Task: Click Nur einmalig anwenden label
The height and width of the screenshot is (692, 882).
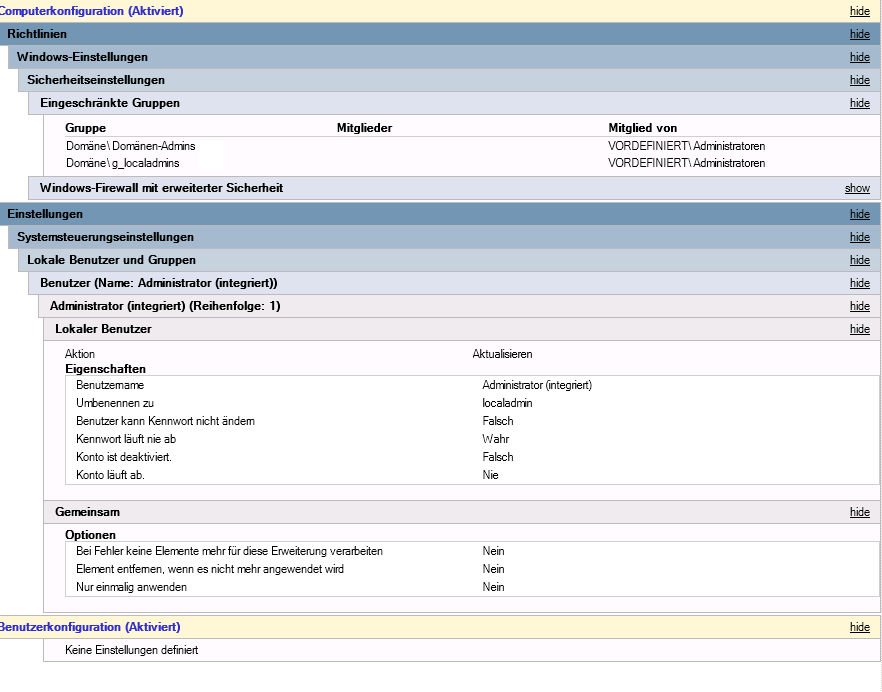Action: pos(131,587)
